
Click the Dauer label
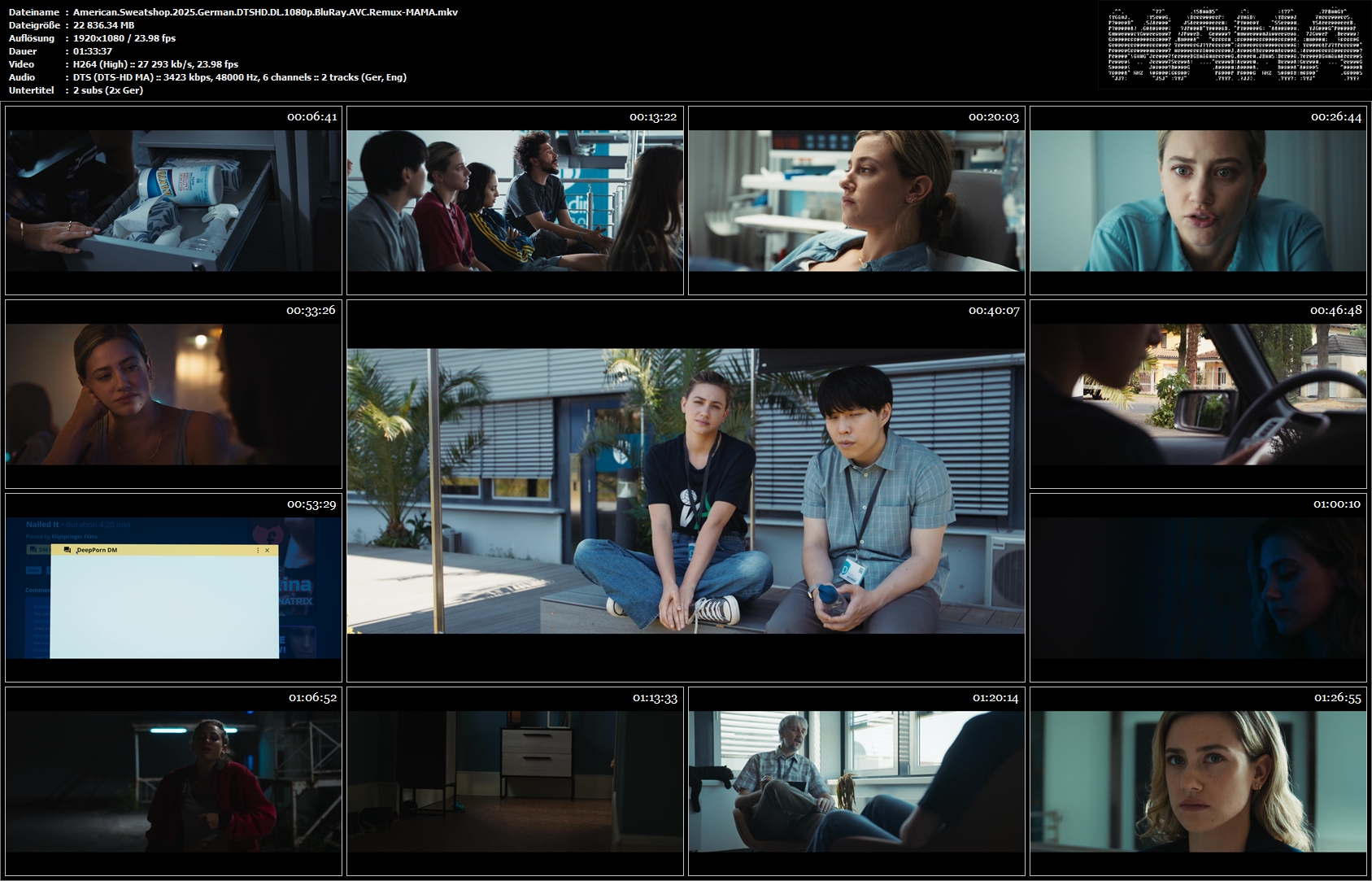tap(22, 51)
